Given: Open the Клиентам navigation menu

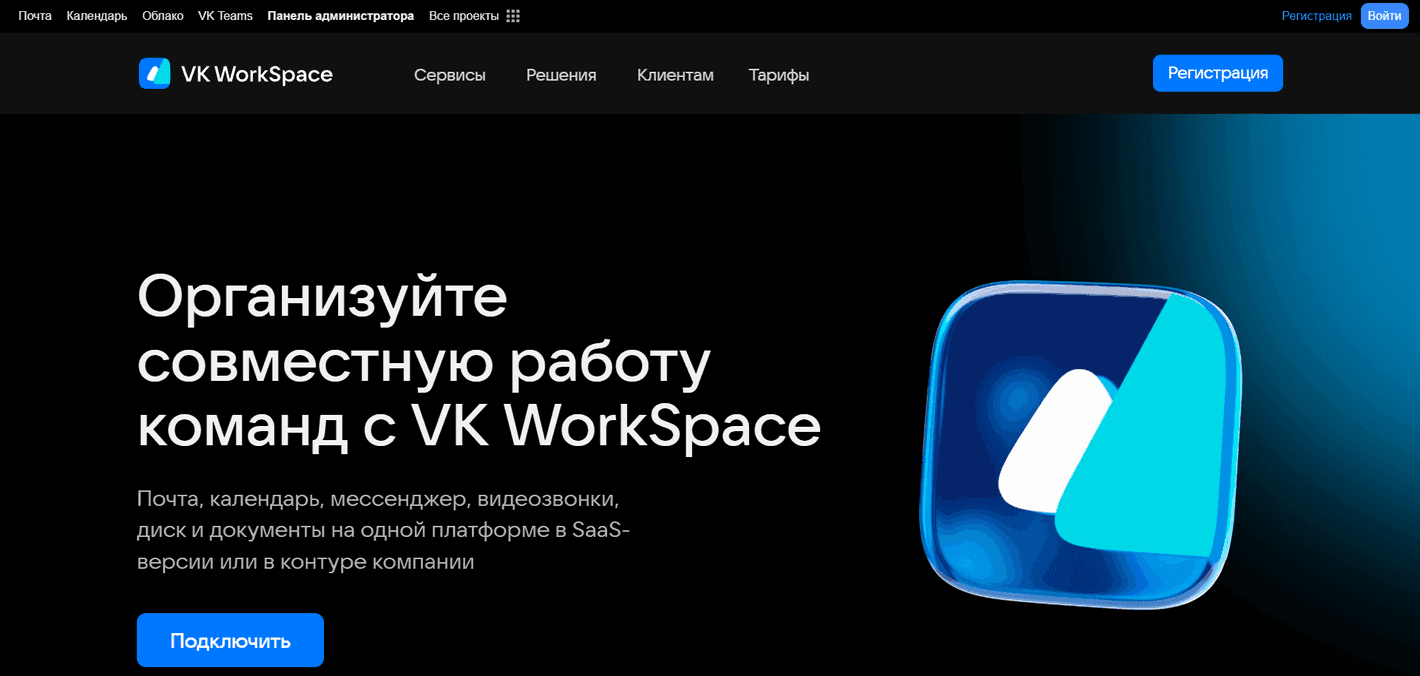Looking at the screenshot, I should tap(675, 75).
